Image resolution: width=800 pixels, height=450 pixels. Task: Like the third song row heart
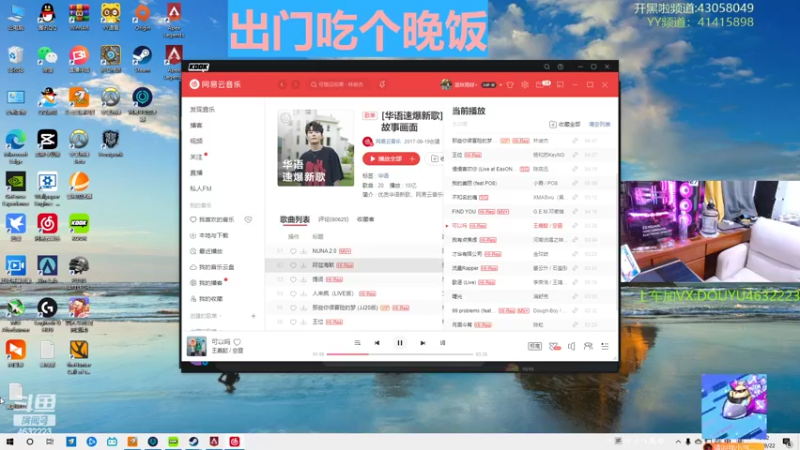[293, 280]
